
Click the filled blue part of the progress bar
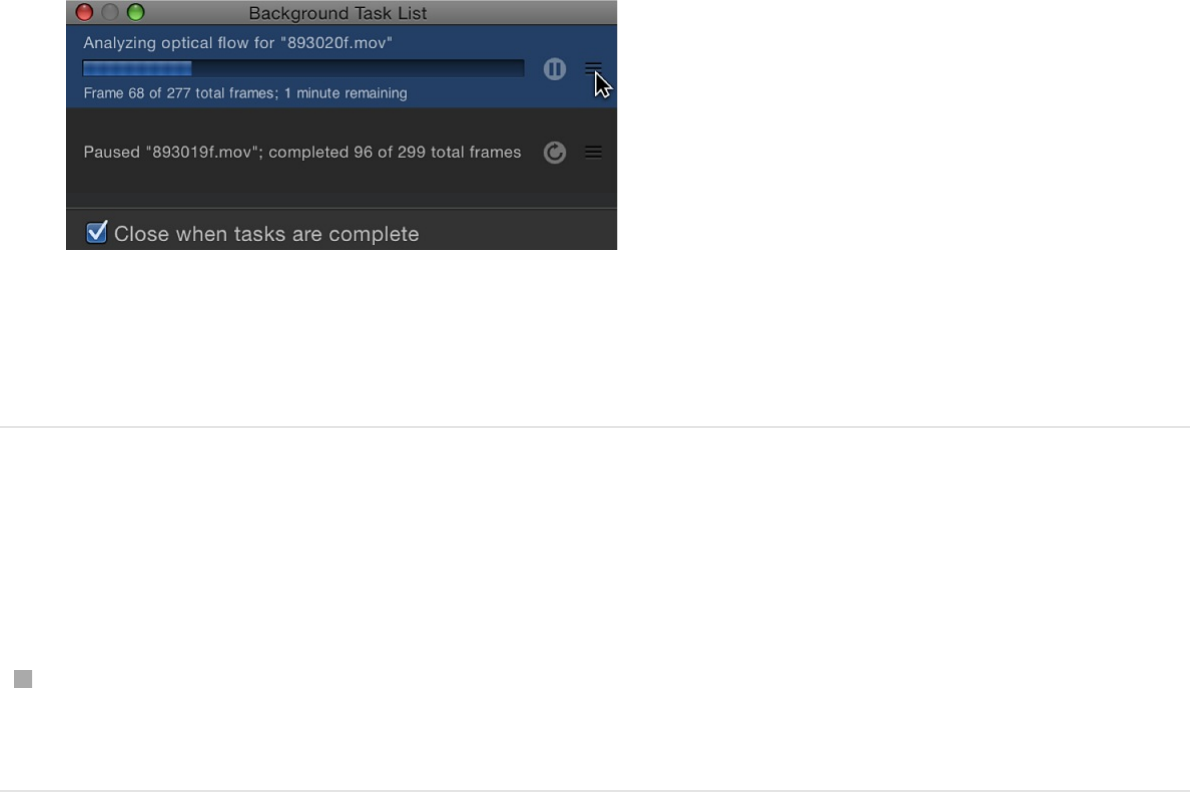[137, 69]
